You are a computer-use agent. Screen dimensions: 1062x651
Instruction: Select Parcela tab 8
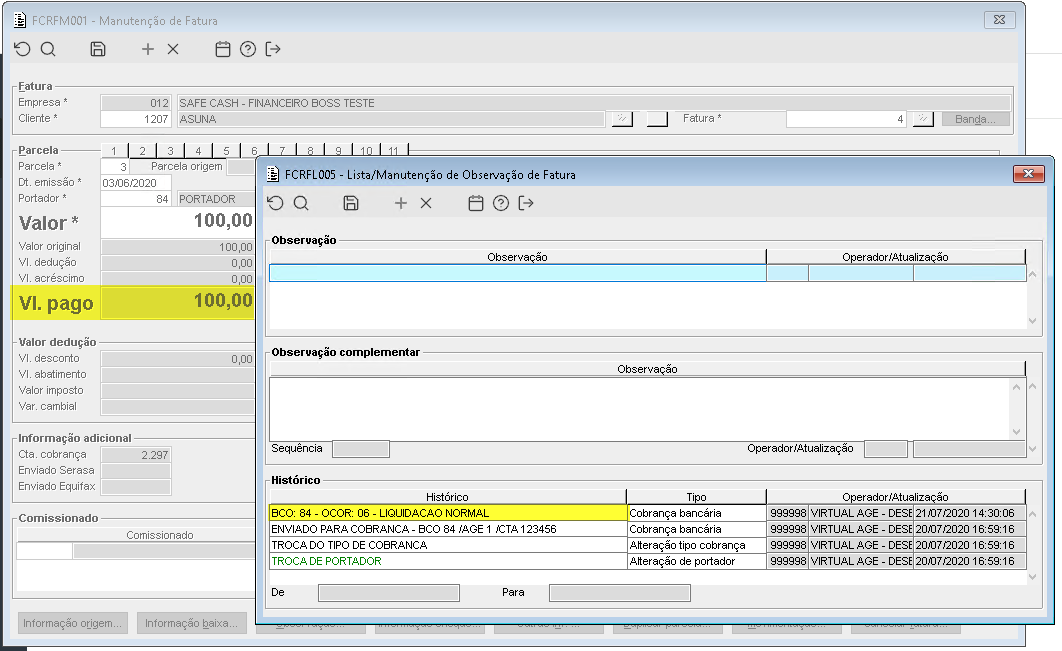coord(310,150)
